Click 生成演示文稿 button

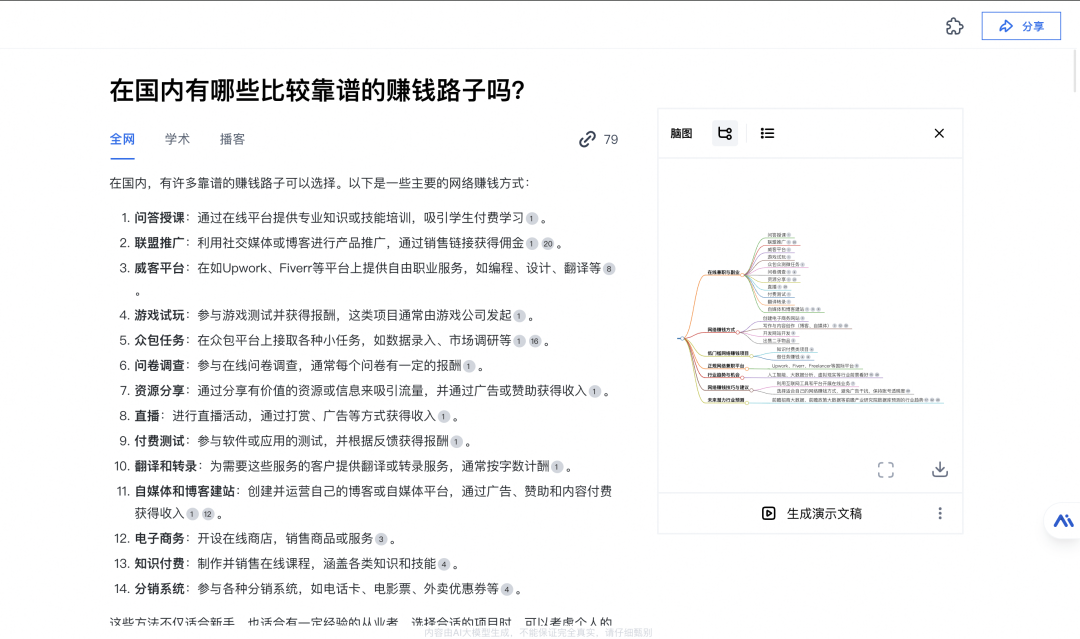tap(811, 513)
